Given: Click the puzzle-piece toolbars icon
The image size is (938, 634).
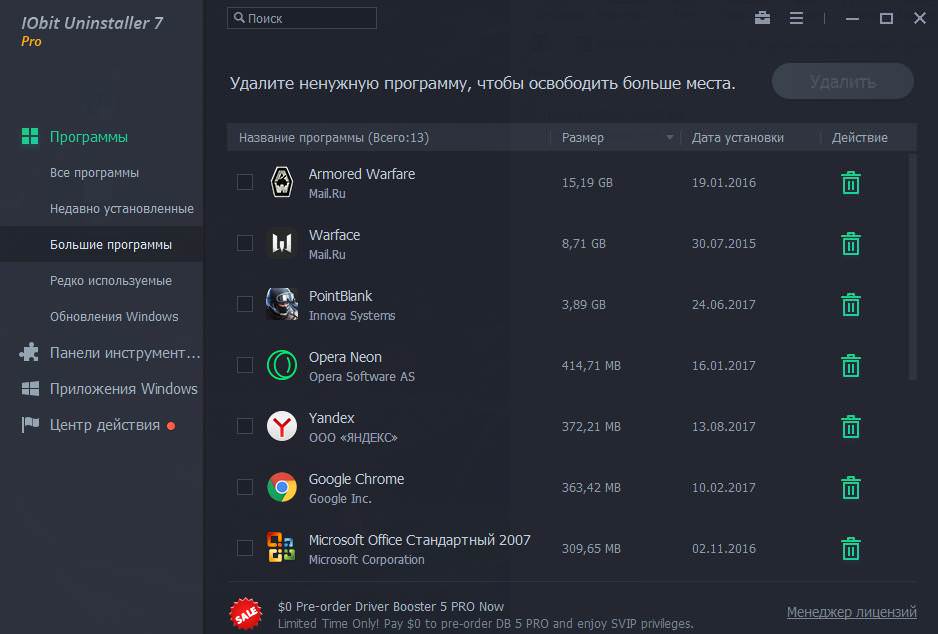Looking at the screenshot, I should tap(29, 352).
